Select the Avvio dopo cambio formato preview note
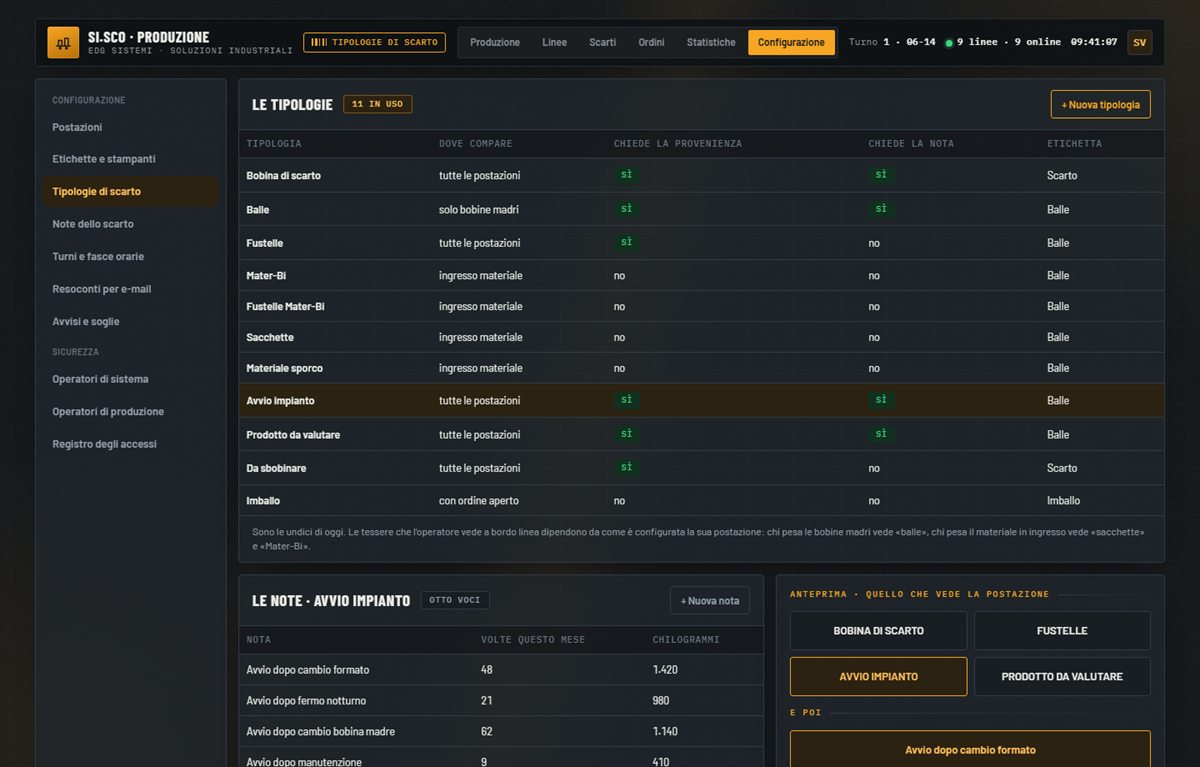The width and height of the screenshot is (1200, 767). [970, 749]
